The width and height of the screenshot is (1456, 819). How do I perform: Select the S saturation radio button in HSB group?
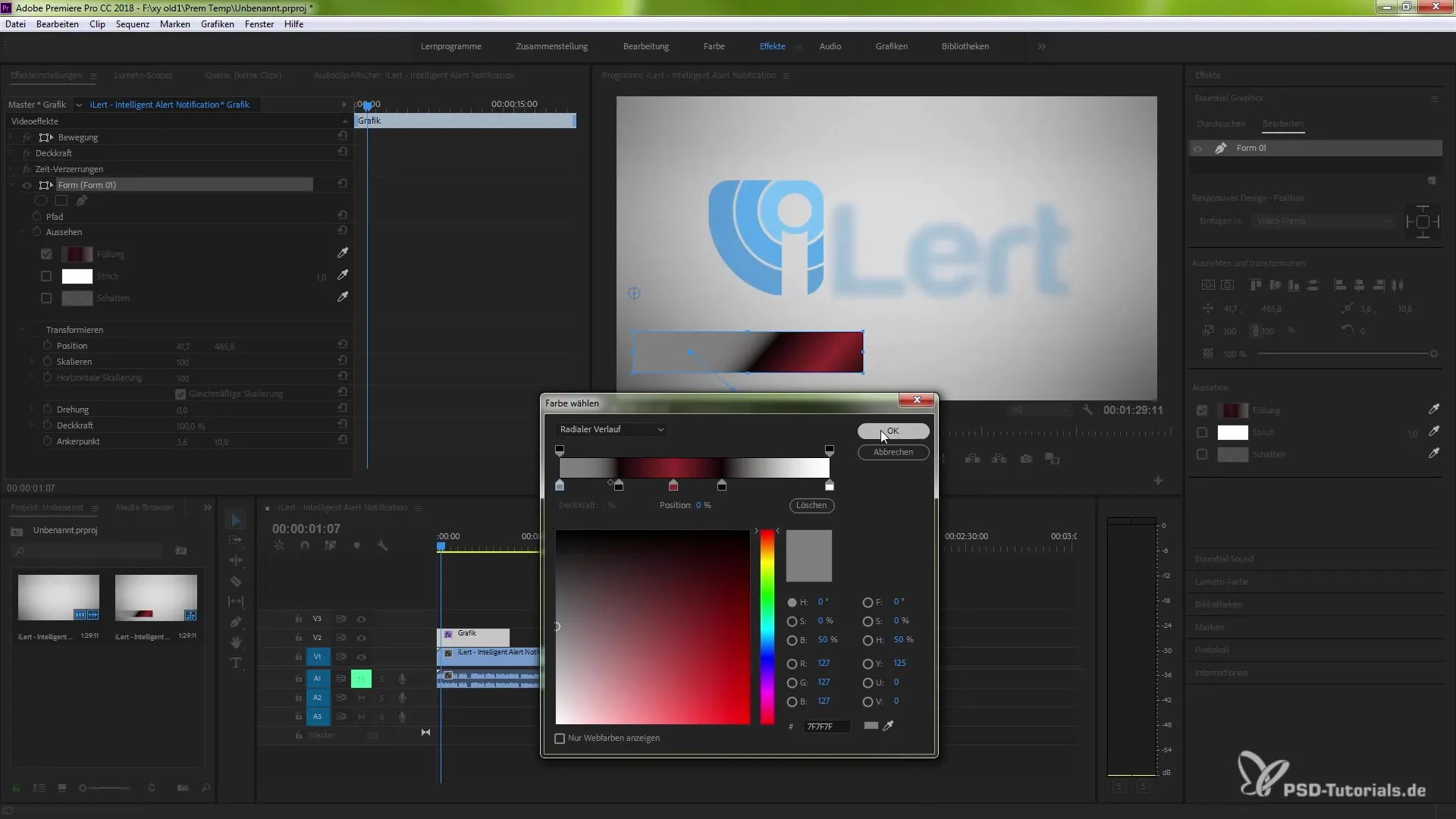792,621
